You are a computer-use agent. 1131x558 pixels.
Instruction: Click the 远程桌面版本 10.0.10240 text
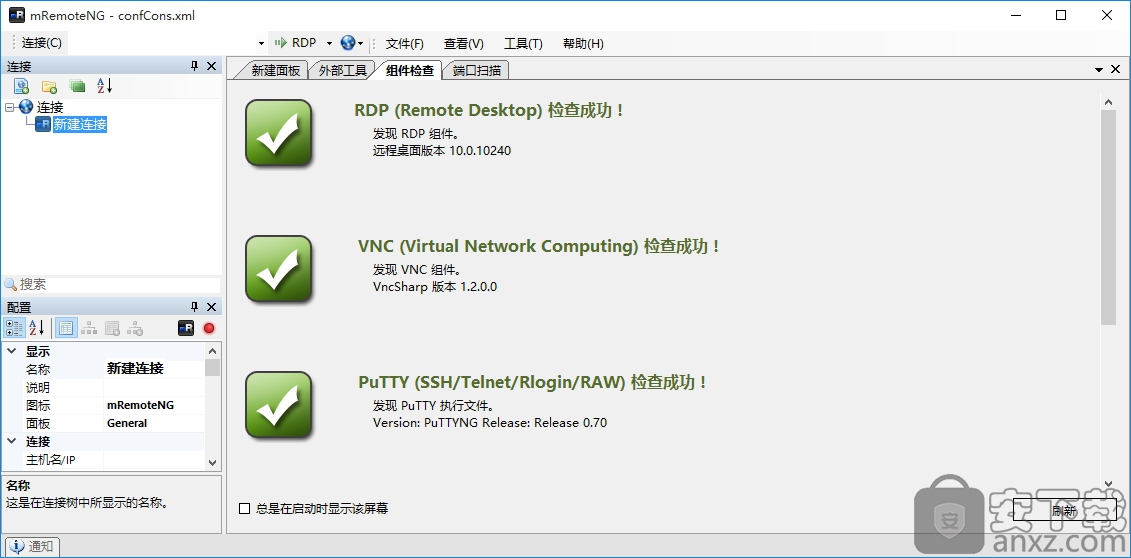click(x=442, y=151)
